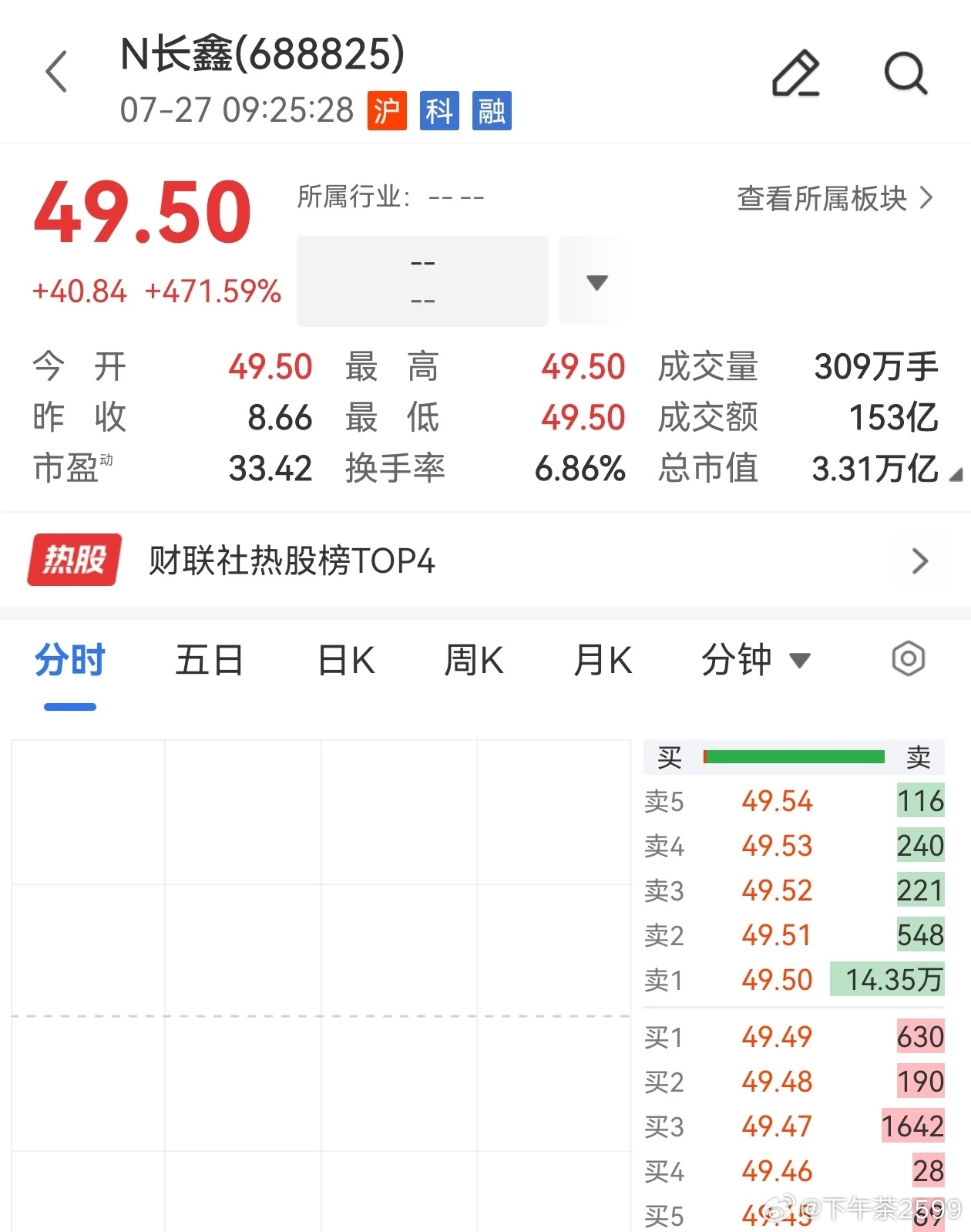Tap 成交额 value 153亿
The width and height of the screenshot is (971, 1232).
[x=893, y=417]
